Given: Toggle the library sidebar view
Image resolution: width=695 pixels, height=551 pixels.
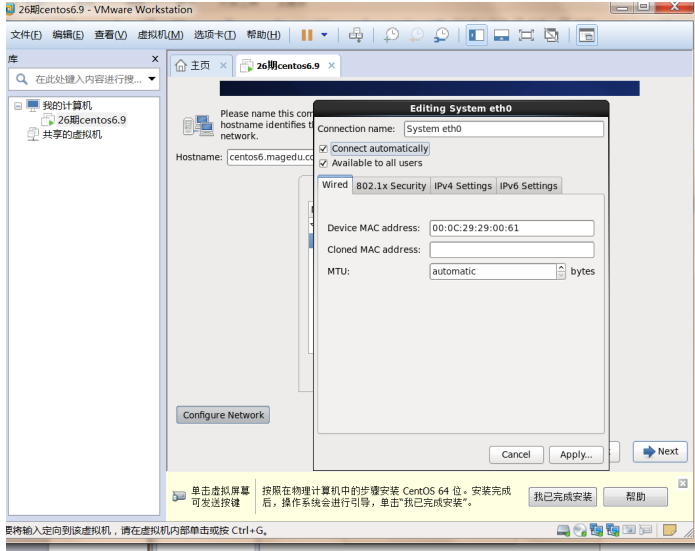Looking at the screenshot, I should click(x=476, y=35).
